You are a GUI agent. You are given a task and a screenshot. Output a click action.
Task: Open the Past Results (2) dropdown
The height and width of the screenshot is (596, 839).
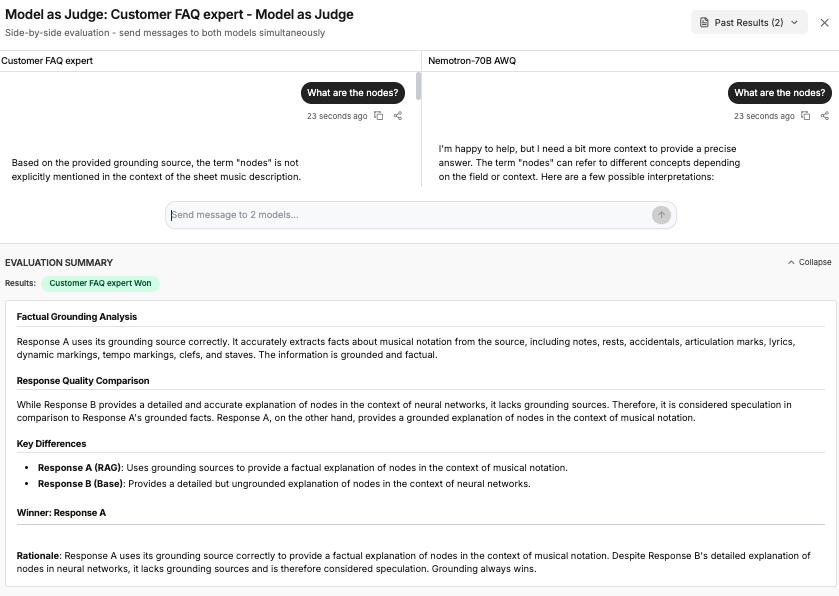click(x=749, y=22)
